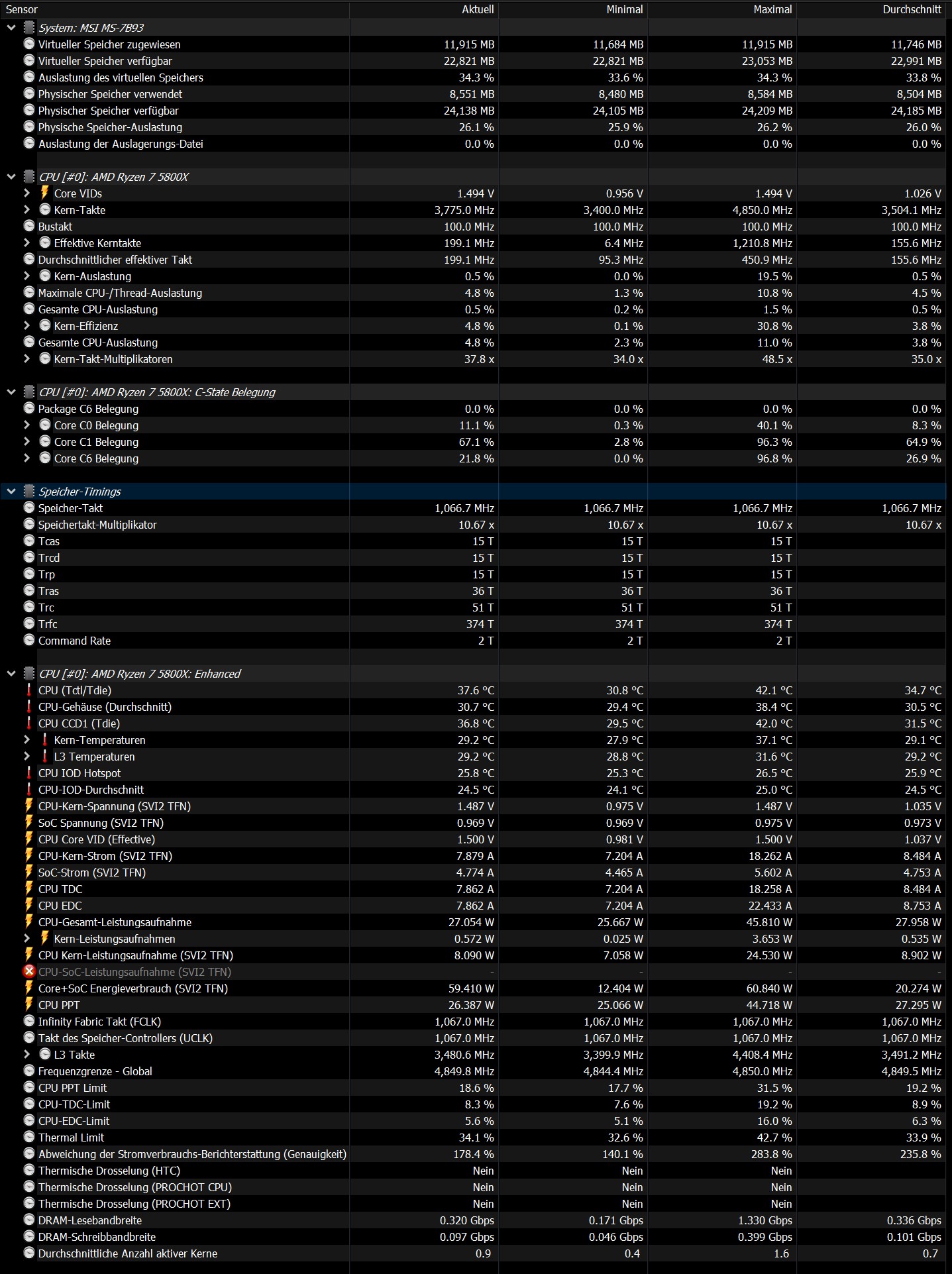Click the icon beside Durchschnittlicher effektiver Takt
The height and width of the screenshot is (1274, 952).
click(29, 259)
